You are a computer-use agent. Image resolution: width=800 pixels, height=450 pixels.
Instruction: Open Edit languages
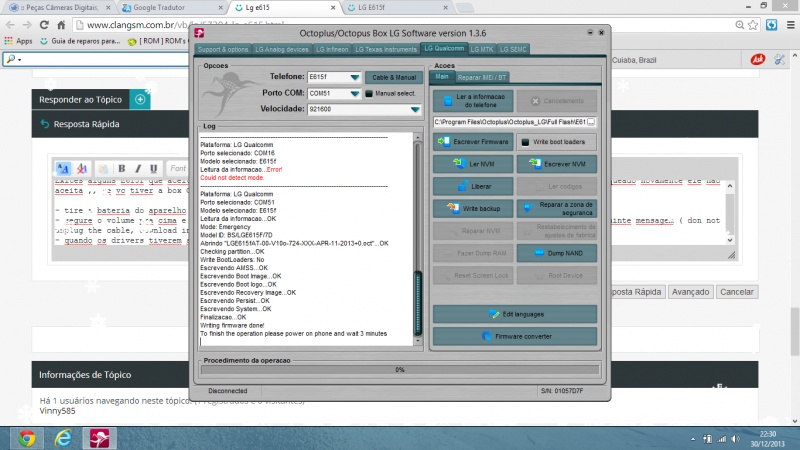coord(515,314)
